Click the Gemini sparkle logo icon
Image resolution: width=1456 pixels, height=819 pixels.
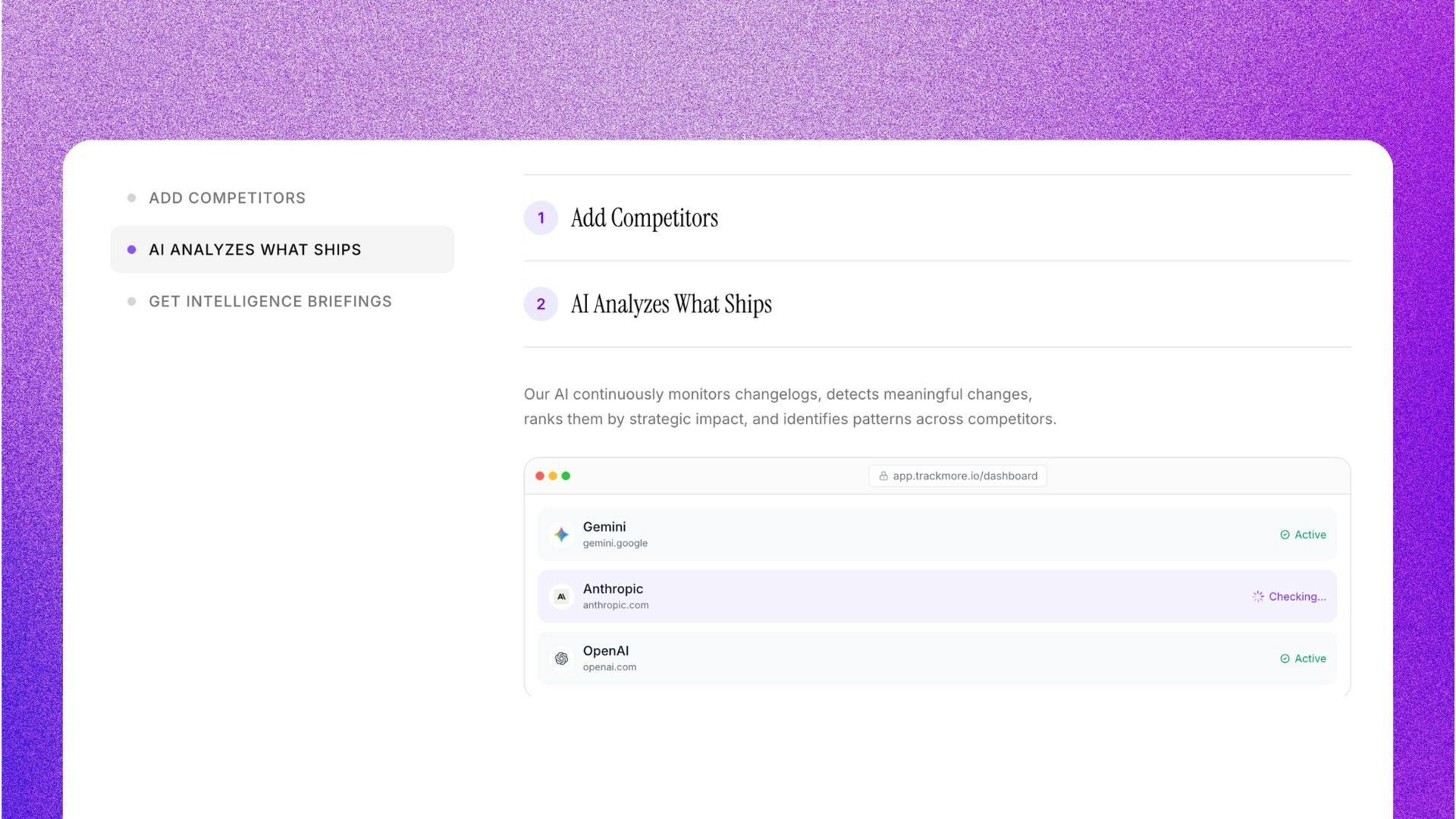(x=561, y=534)
